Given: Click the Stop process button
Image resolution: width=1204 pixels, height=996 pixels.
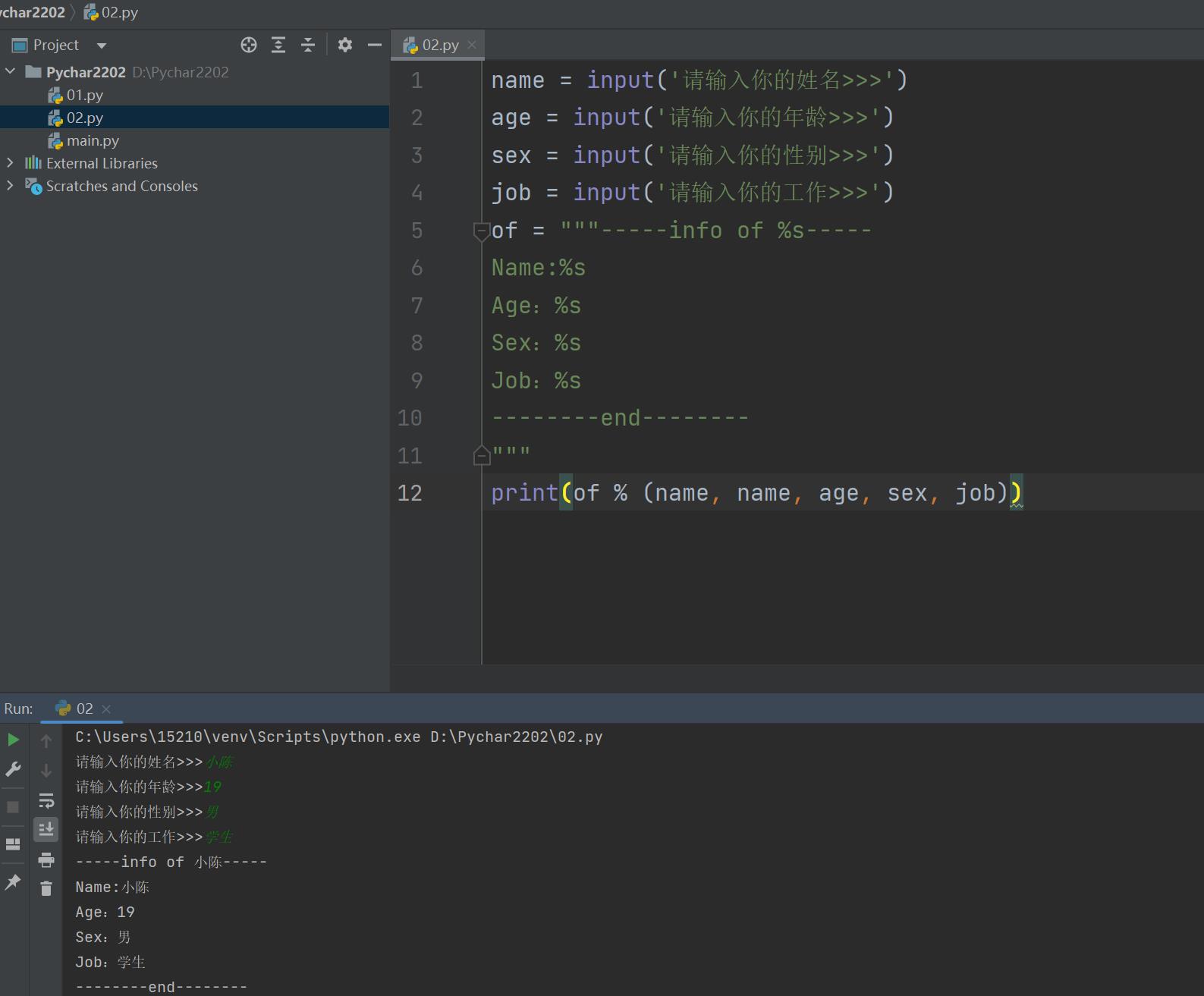Looking at the screenshot, I should point(13,807).
